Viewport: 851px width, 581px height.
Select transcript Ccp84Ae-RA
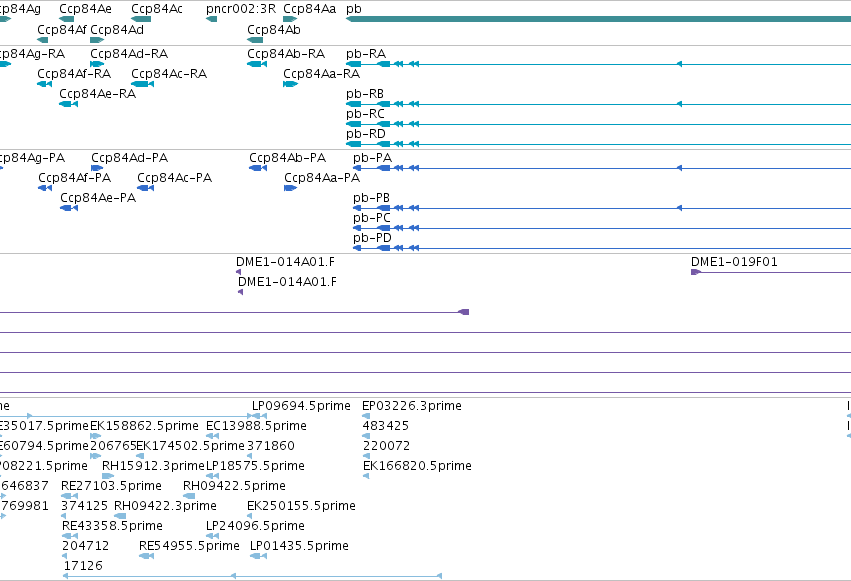pyautogui.click(x=97, y=94)
